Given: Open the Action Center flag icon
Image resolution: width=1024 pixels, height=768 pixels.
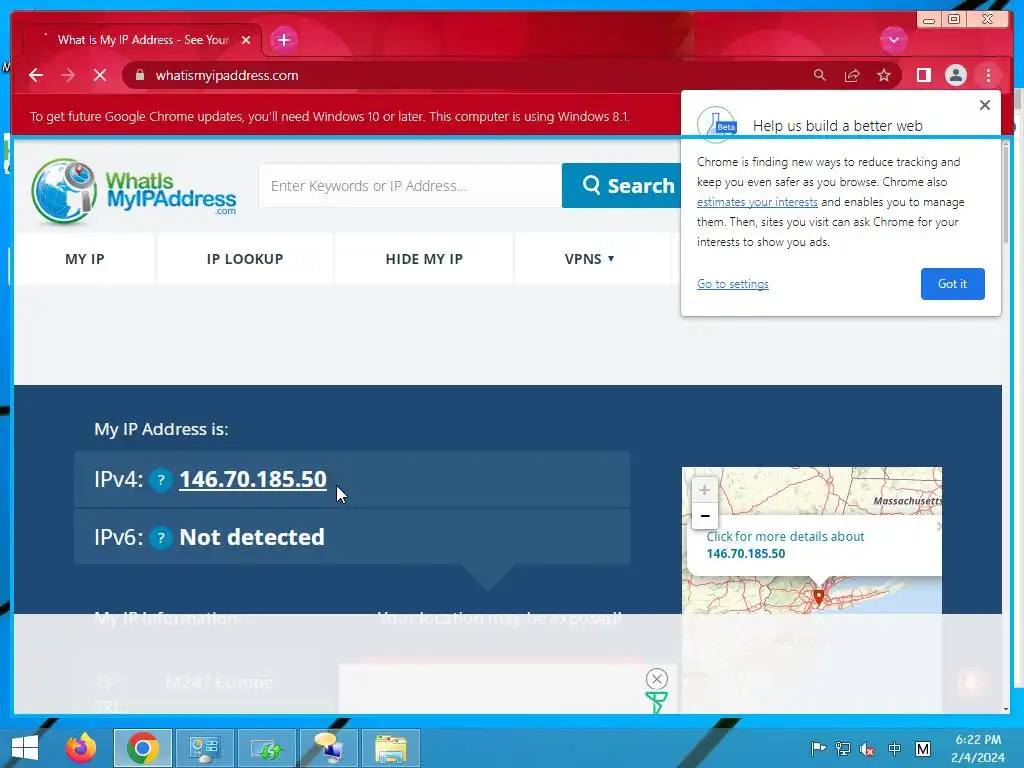Looking at the screenshot, I should 818,749.
